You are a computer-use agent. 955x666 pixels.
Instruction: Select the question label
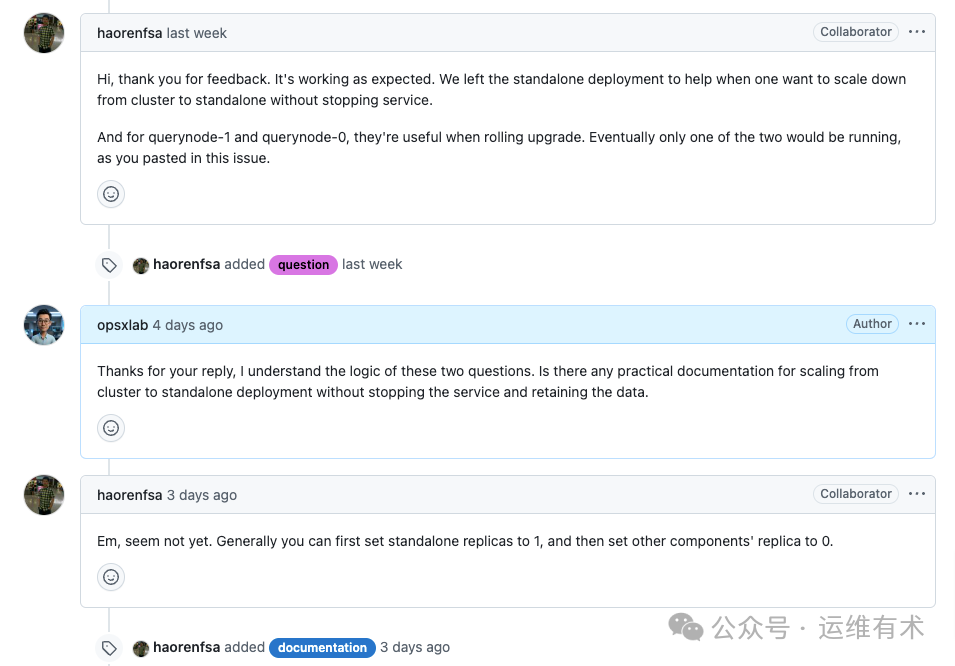(x=302, y=264)
